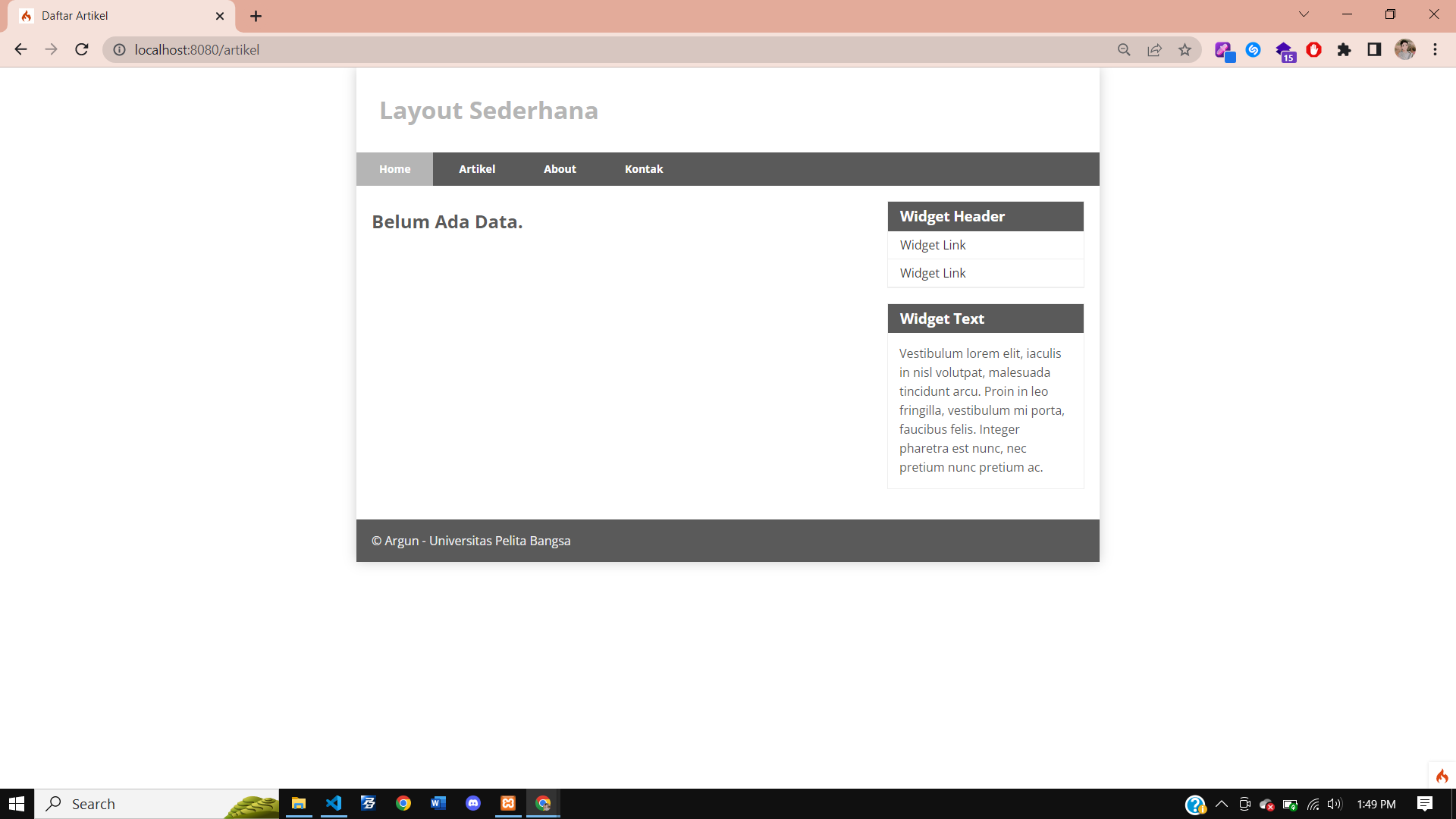Click the Home navigation tab

pos(394,169)
